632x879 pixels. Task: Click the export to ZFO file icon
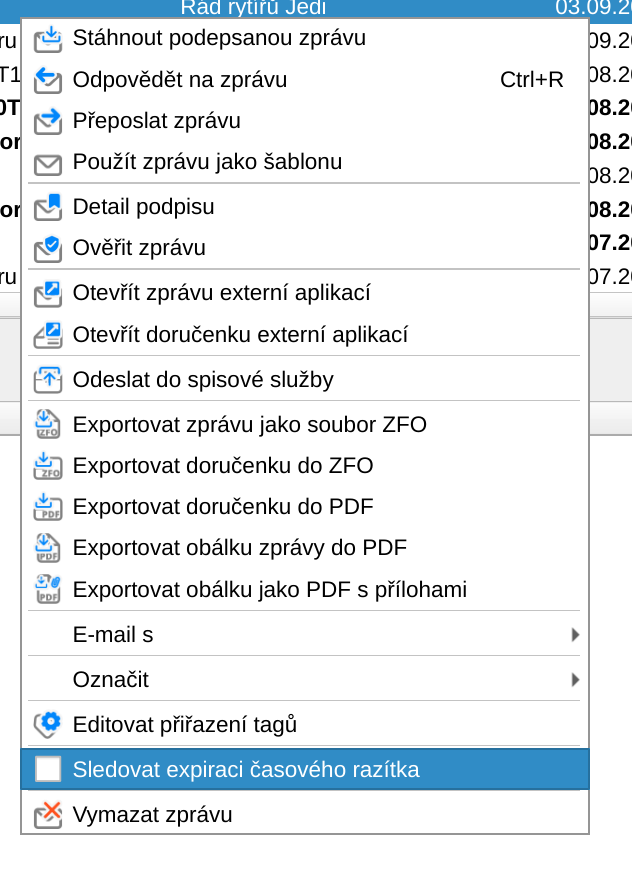[47, 425]
